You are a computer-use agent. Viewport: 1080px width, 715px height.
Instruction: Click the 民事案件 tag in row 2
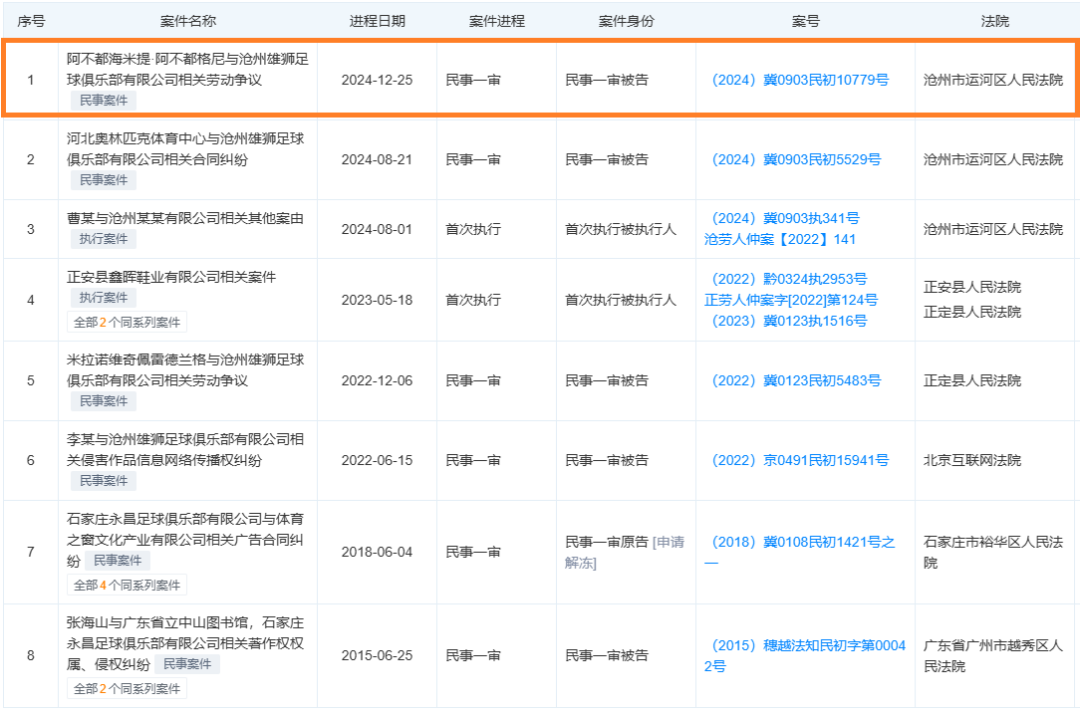103,180
